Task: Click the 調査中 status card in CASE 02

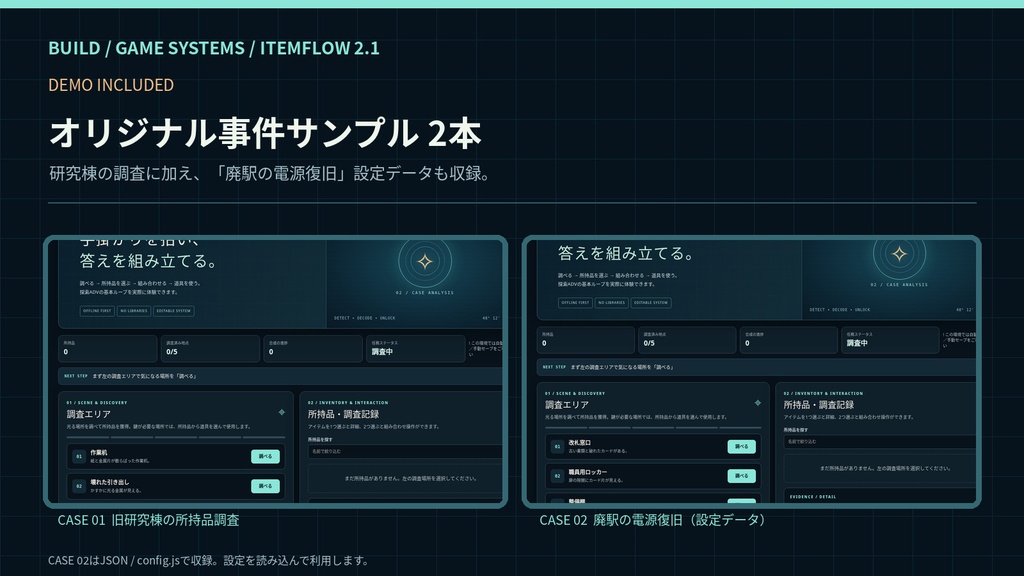Action: [890, 340]
